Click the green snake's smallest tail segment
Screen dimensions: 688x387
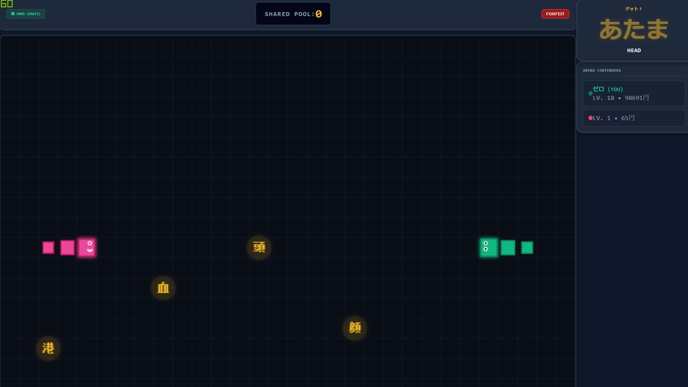point(527,247)
